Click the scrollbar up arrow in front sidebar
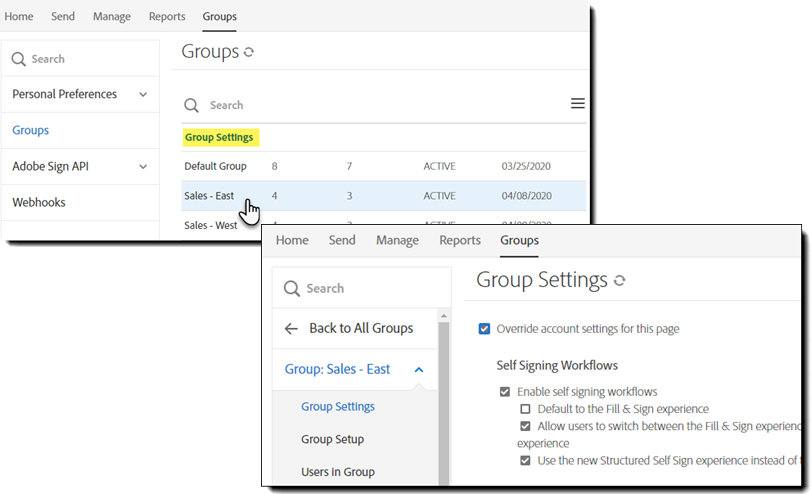811x494 pixels. click(x=444, y=316)
